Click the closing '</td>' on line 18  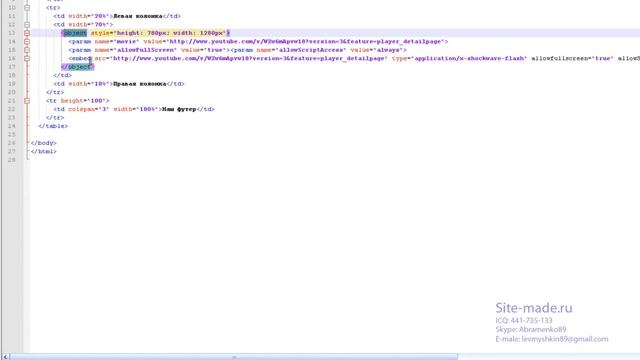pyautogui.click(x=62, y=75)
